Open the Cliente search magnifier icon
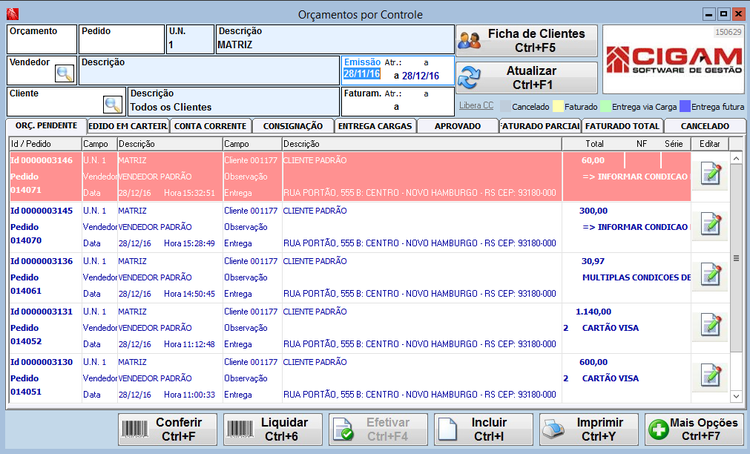This screenshot has width=750, height=454. tap(112, 104)
